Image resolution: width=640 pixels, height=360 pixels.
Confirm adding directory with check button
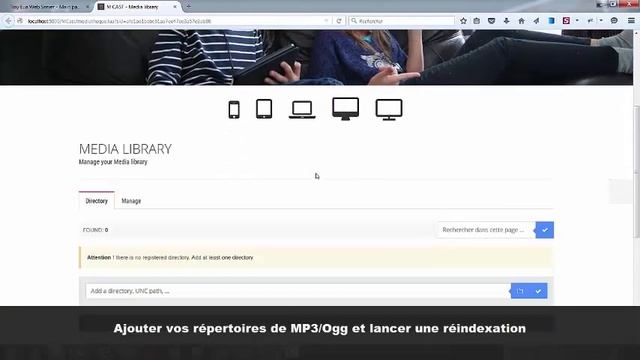(538, 291)
